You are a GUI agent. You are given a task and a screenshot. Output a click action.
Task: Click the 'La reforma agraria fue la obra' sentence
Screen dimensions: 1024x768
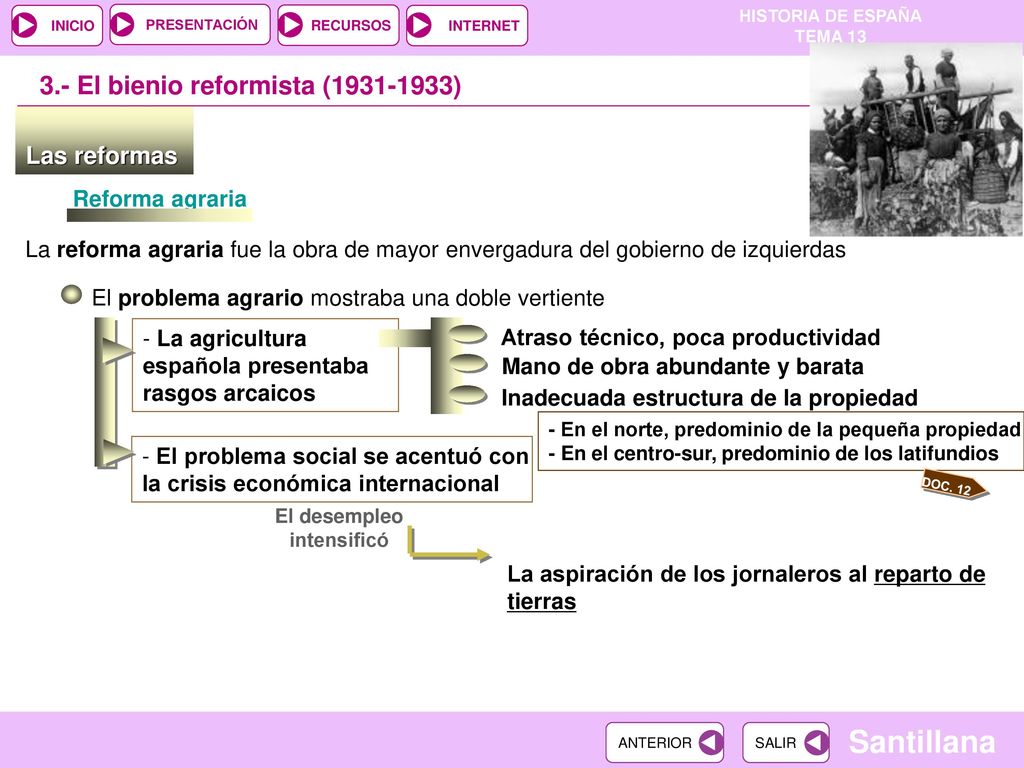(x=436, y=249)
